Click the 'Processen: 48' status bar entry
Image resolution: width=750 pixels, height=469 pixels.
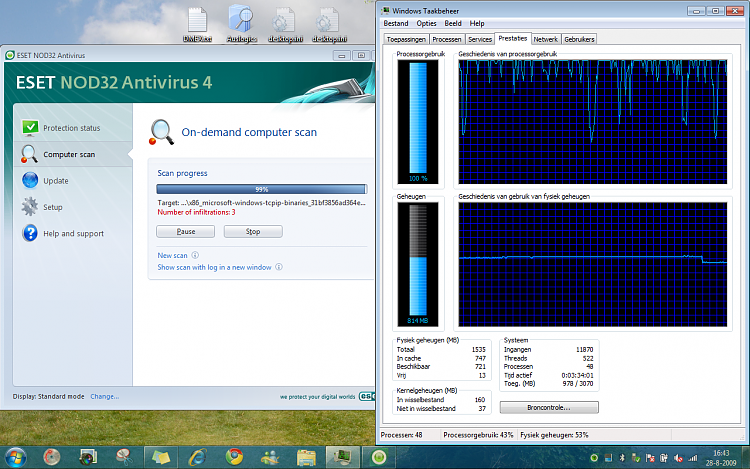tap(401, 435)
